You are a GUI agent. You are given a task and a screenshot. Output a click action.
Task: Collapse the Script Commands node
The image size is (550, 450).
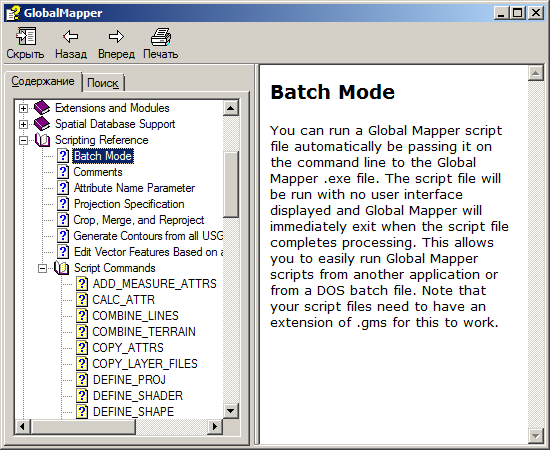(42, 268)
